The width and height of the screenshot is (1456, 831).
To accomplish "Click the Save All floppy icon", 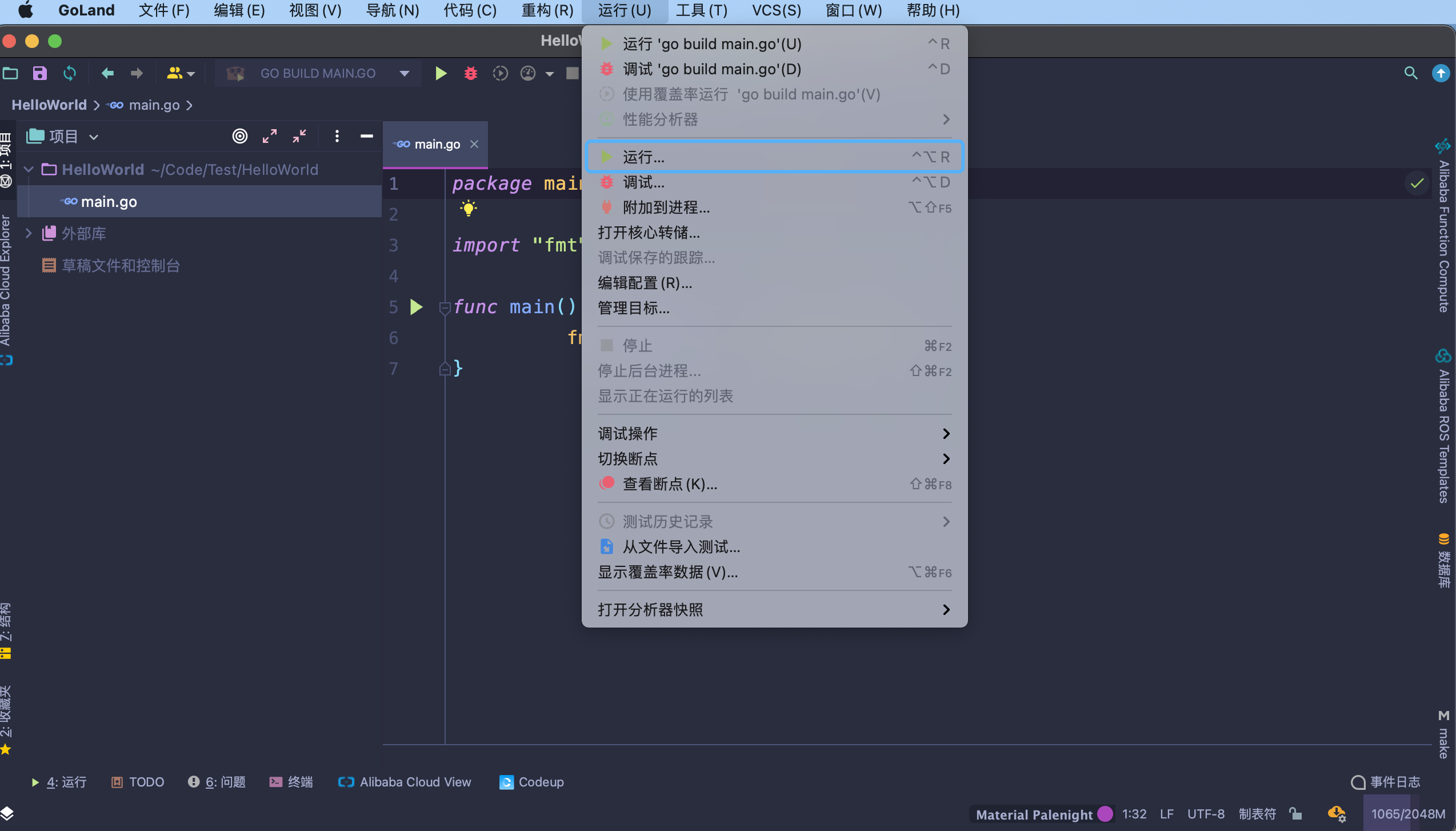I will (39, 73).
